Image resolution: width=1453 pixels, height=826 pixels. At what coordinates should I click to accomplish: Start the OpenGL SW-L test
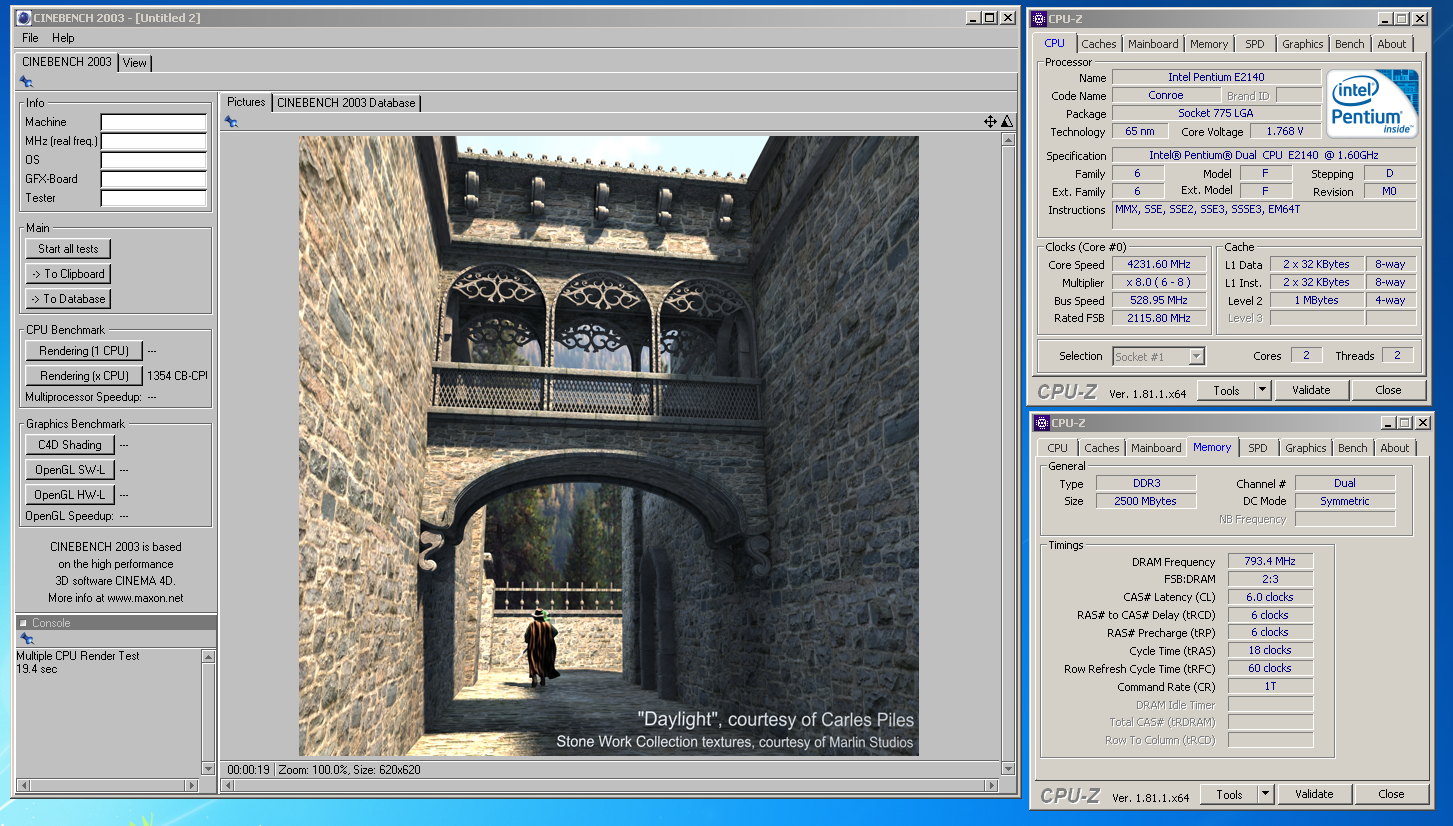(x=70, y=470)
